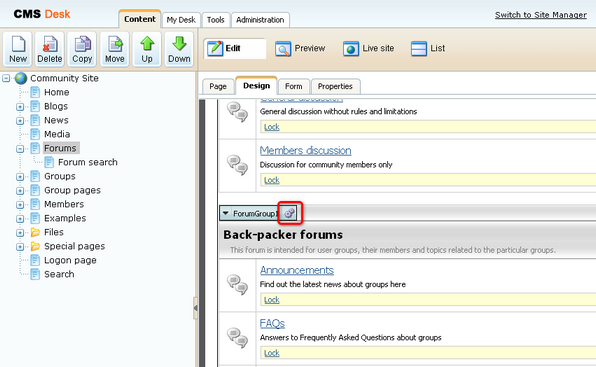
Task: Open the My Desk tab
Action: [x=181, y=20]
